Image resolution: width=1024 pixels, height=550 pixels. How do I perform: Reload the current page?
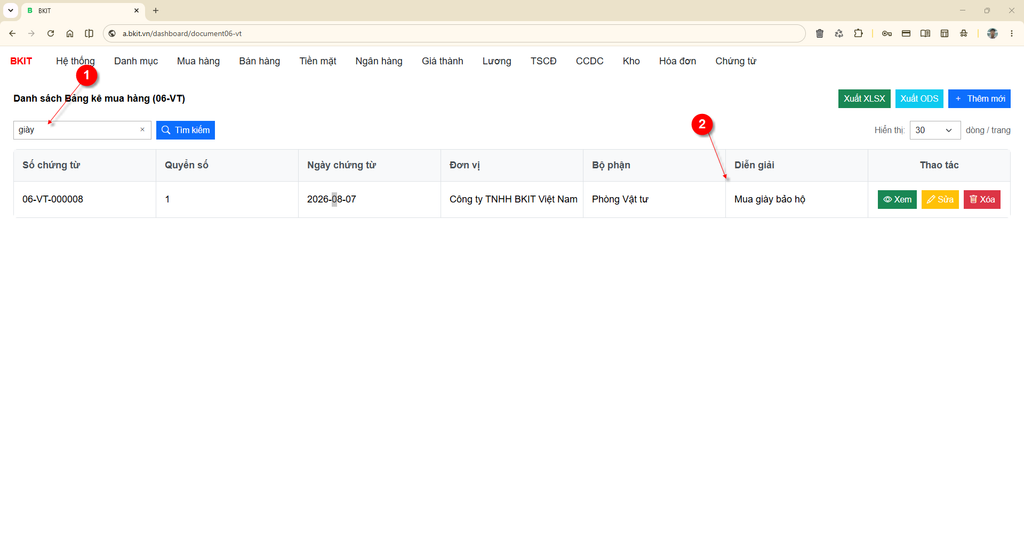[50, 33]
